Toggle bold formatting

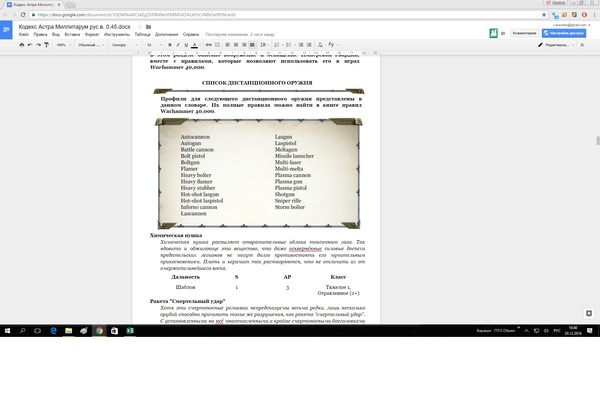(171, 44)
